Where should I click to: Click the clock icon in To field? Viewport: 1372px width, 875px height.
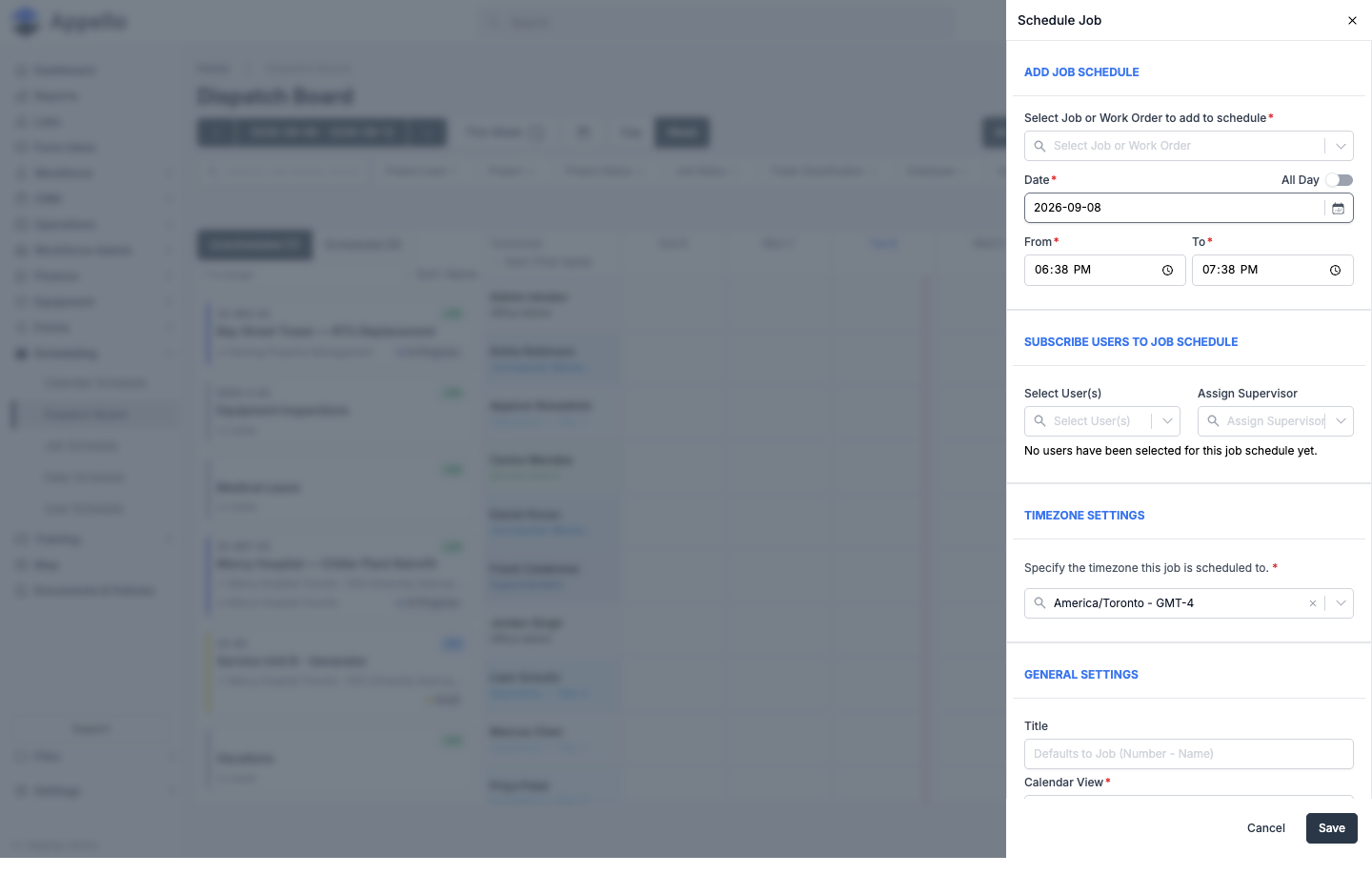tap(1335, 271)
